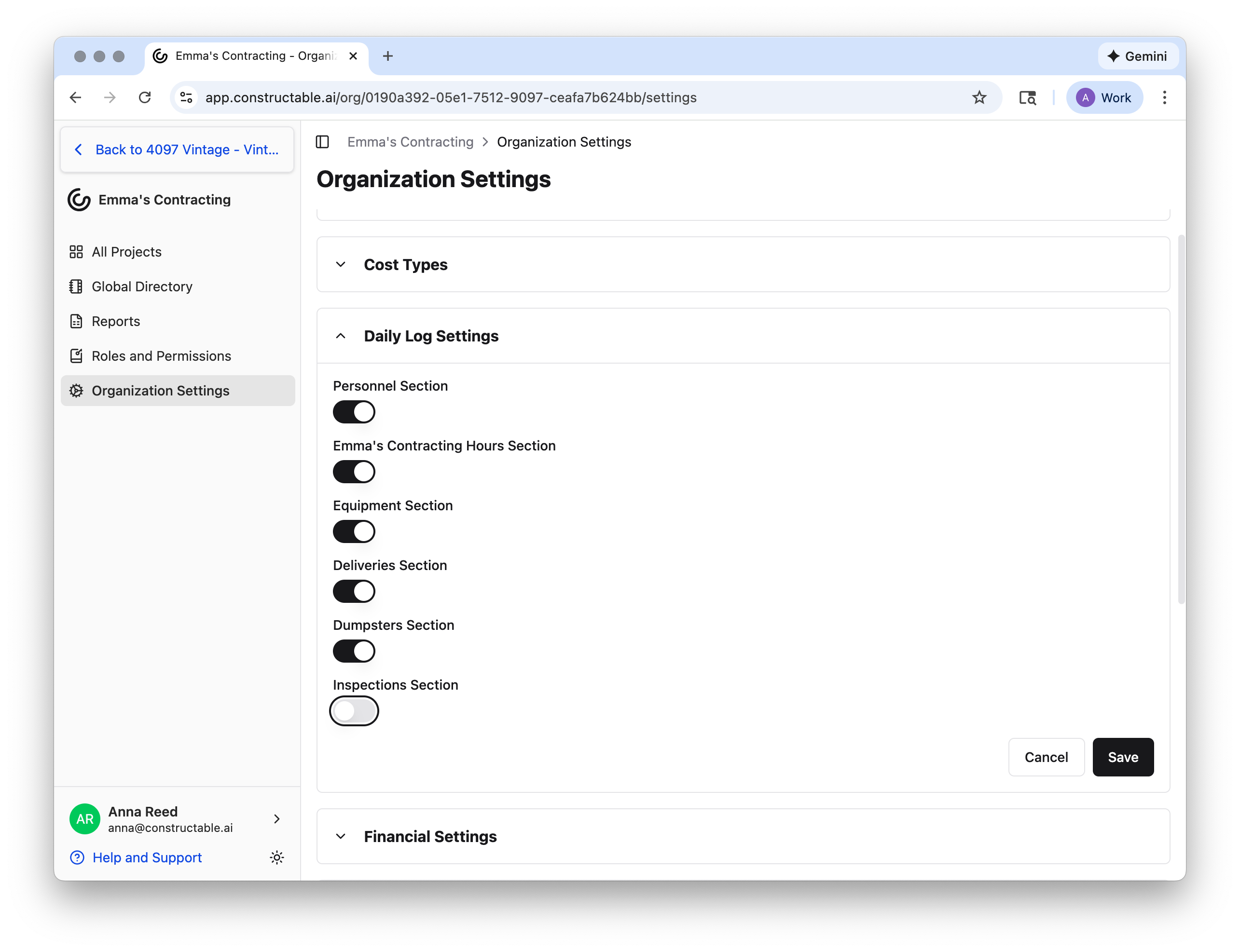Click the Organization Settings gear icon
1240x952 pixels.
coord(76,391)
